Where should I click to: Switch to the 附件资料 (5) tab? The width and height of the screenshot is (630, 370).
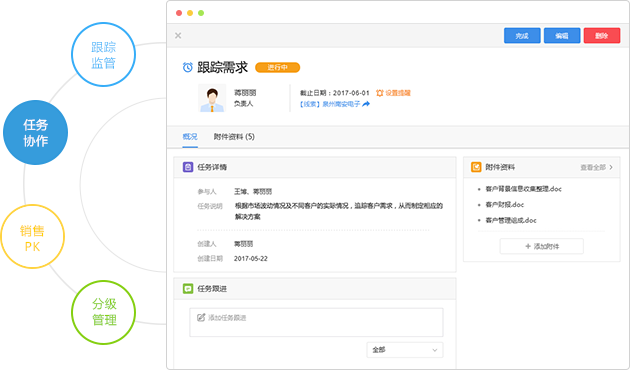pyautogui.click(x=234, y=137)
